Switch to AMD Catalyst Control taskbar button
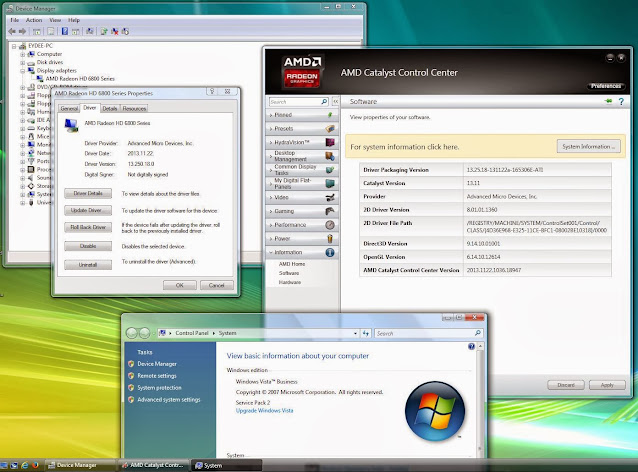 [x=153, y=465]
